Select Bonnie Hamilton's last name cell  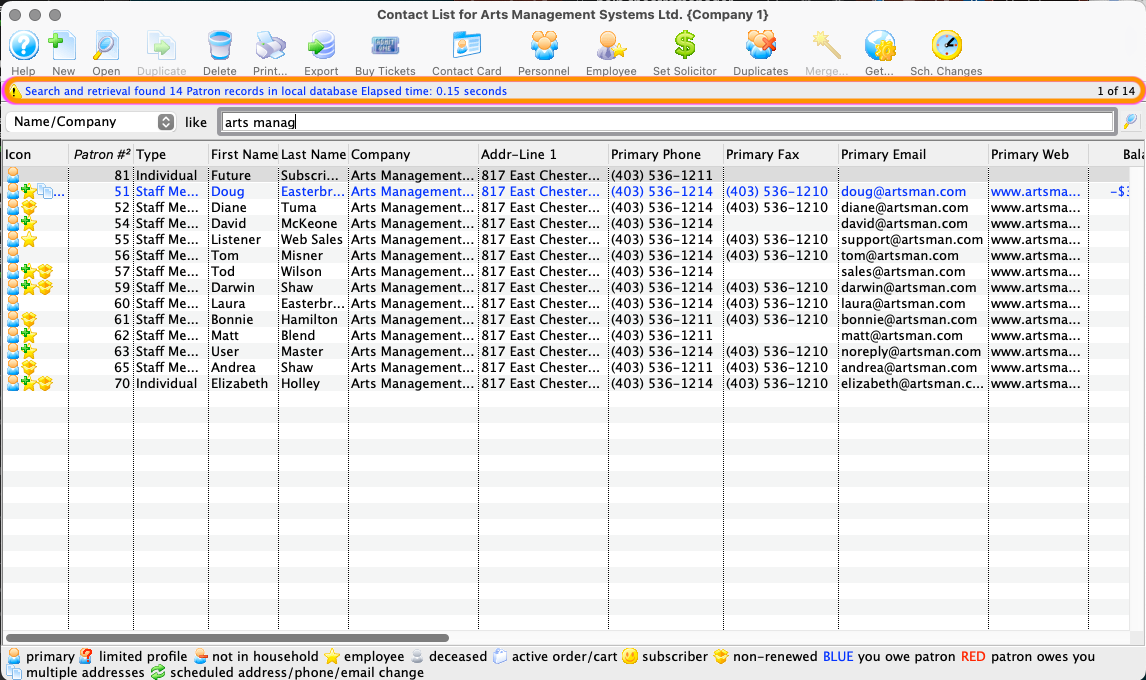click(314, 320)
